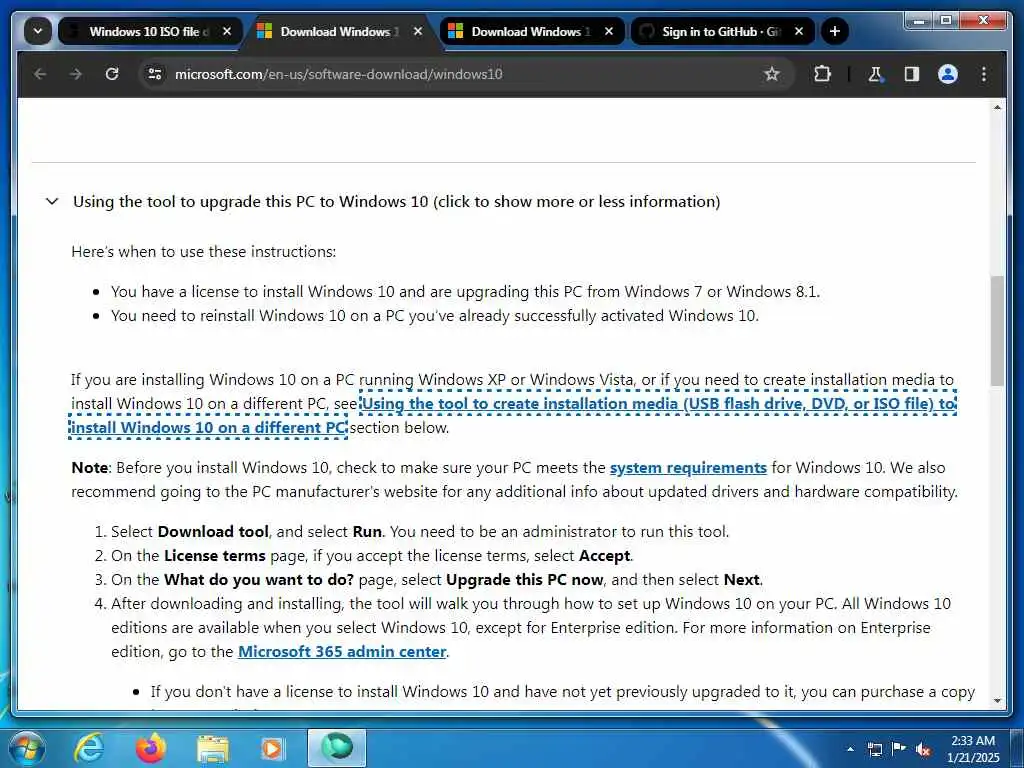Open the system requirements link
This screenshot has height=768, width=1024.
(x=688, y=468)
